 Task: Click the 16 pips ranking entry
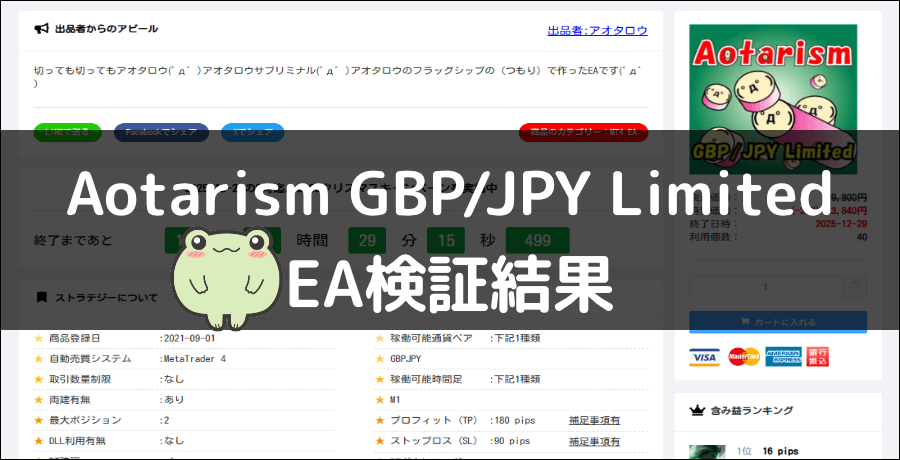780,451
